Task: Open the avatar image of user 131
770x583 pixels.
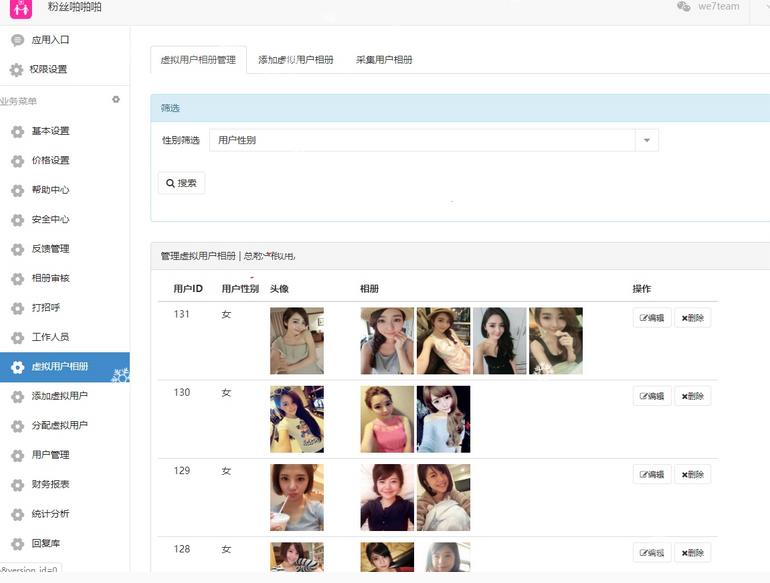Action: (x=297, y=341)
